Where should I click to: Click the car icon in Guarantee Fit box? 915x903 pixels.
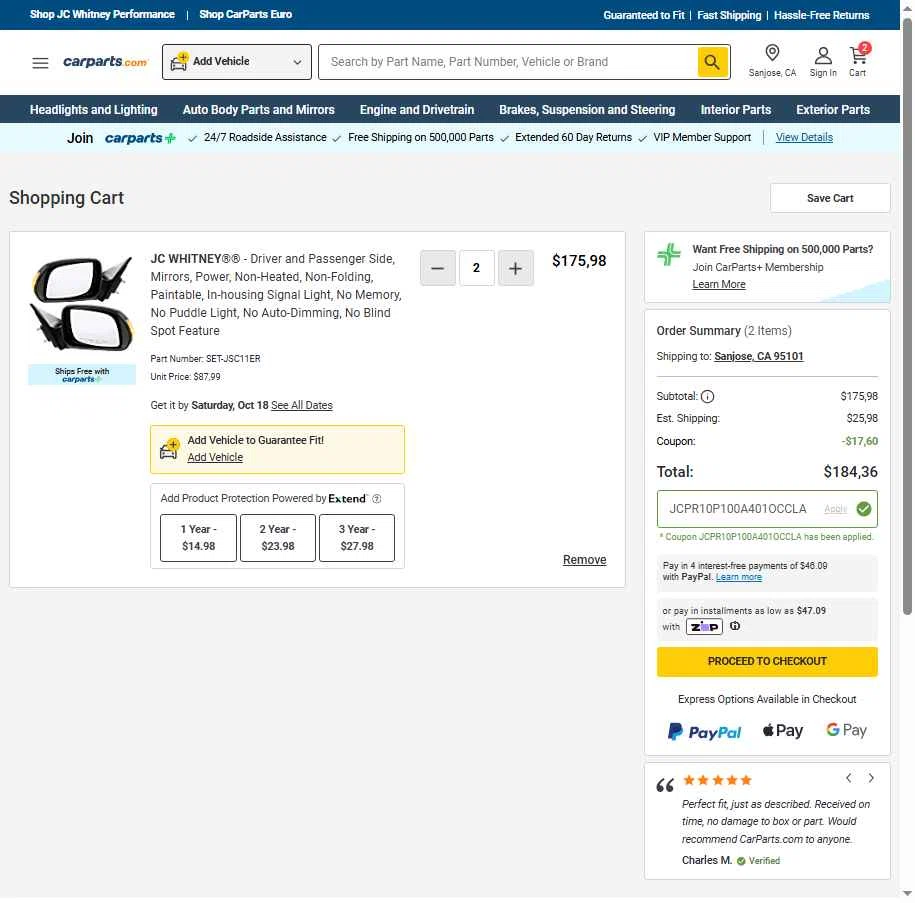169,449
